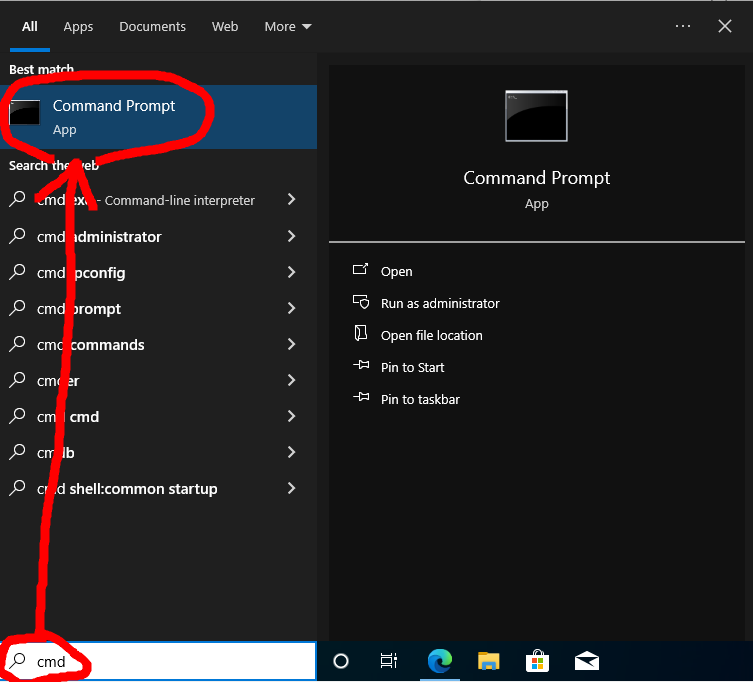Click the search icon beside cmd prompt
The width and height of the screenshot is (753, 682).
[x=17, y=308]
